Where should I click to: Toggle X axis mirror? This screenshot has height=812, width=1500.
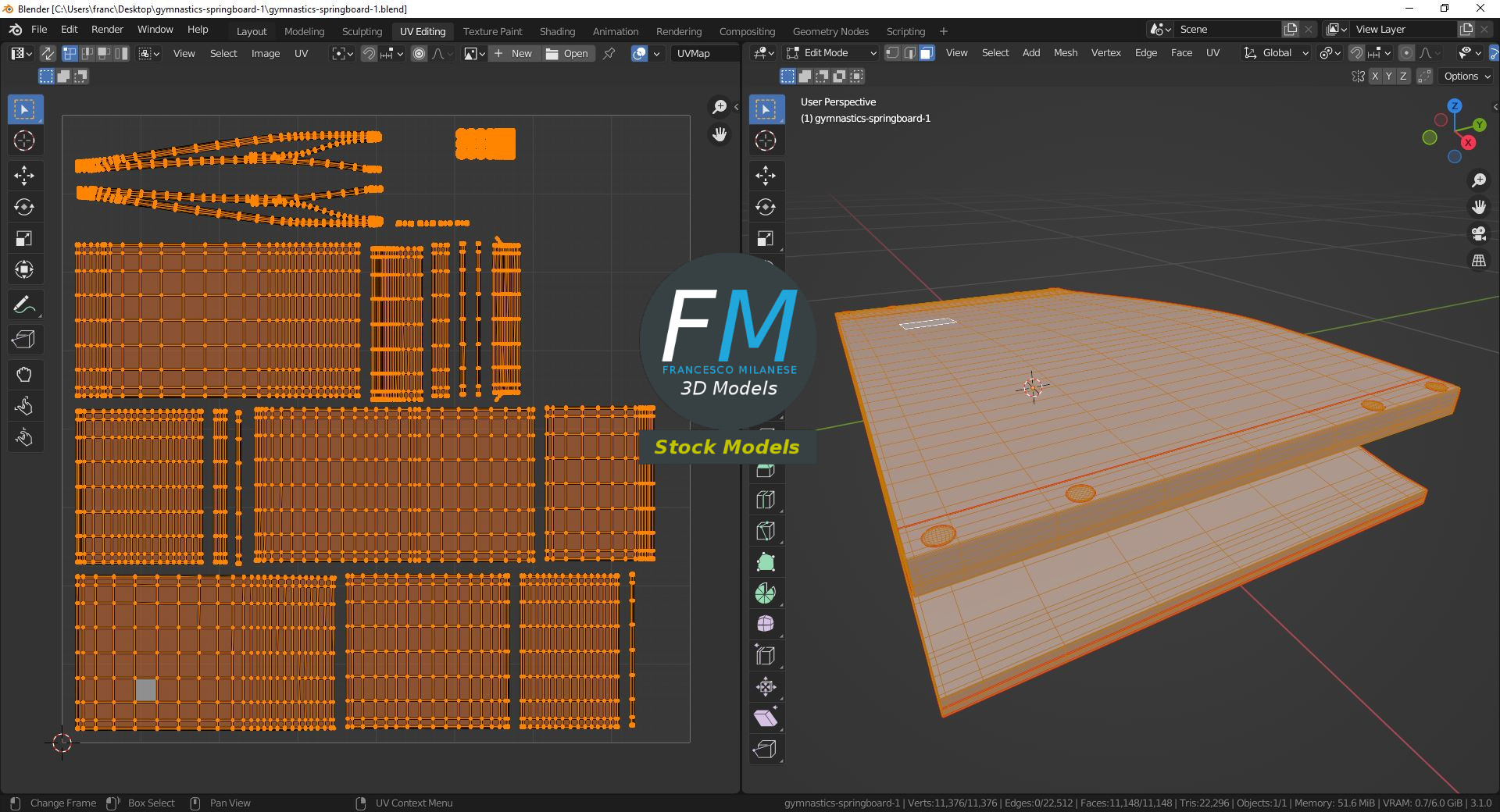click(x=1373, y=76)
